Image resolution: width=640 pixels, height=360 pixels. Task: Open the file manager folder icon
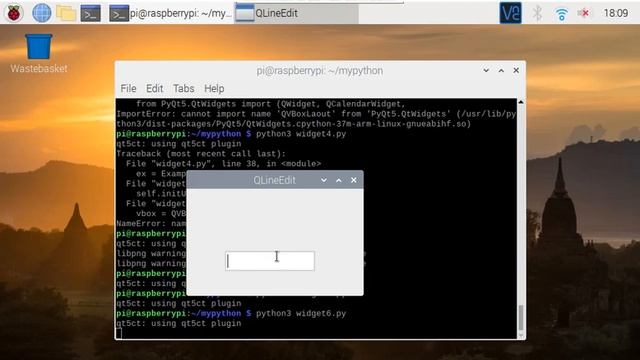point(66,13)
